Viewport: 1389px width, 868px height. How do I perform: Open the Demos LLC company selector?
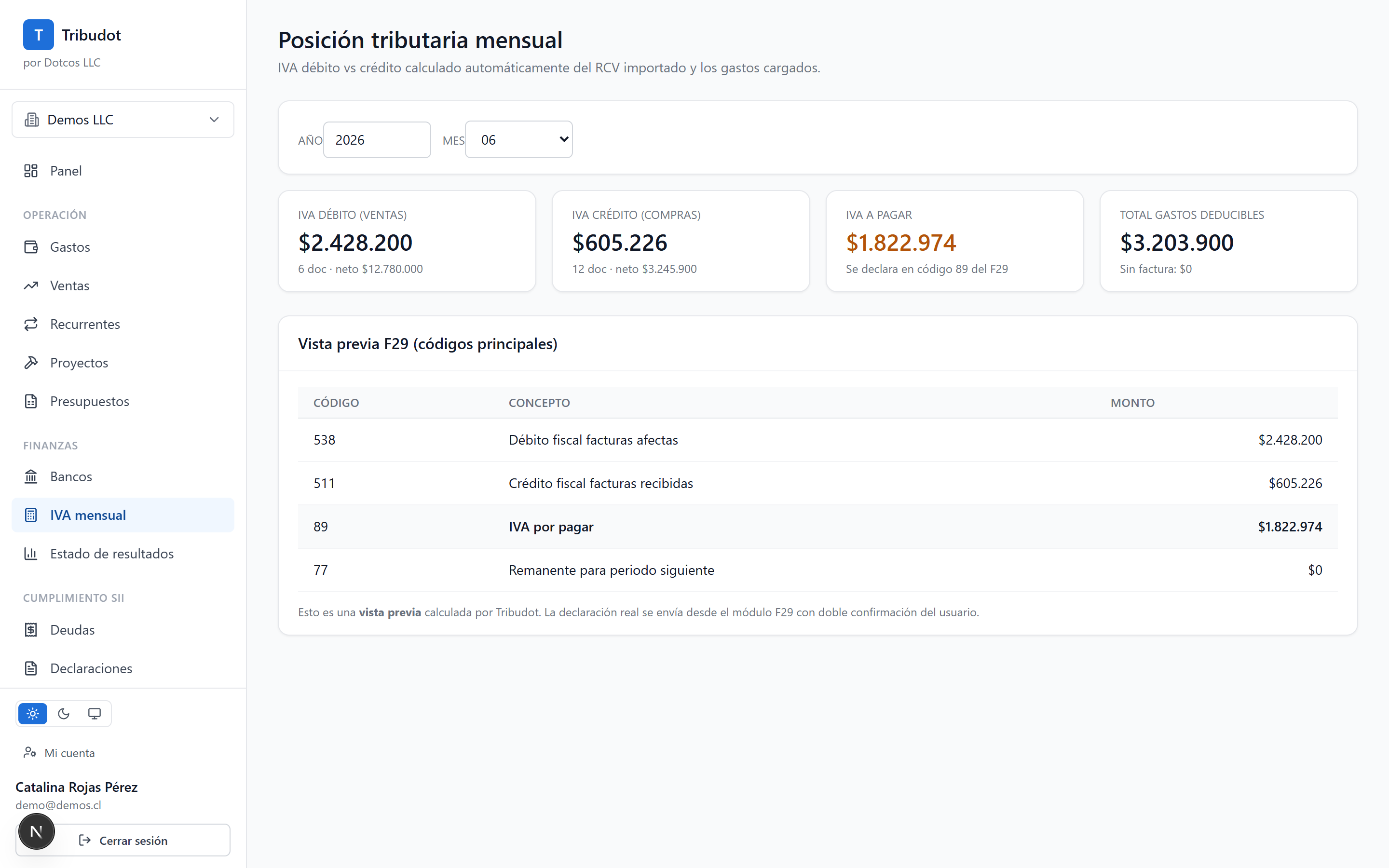pyautogui.click(x=123, y=120)
